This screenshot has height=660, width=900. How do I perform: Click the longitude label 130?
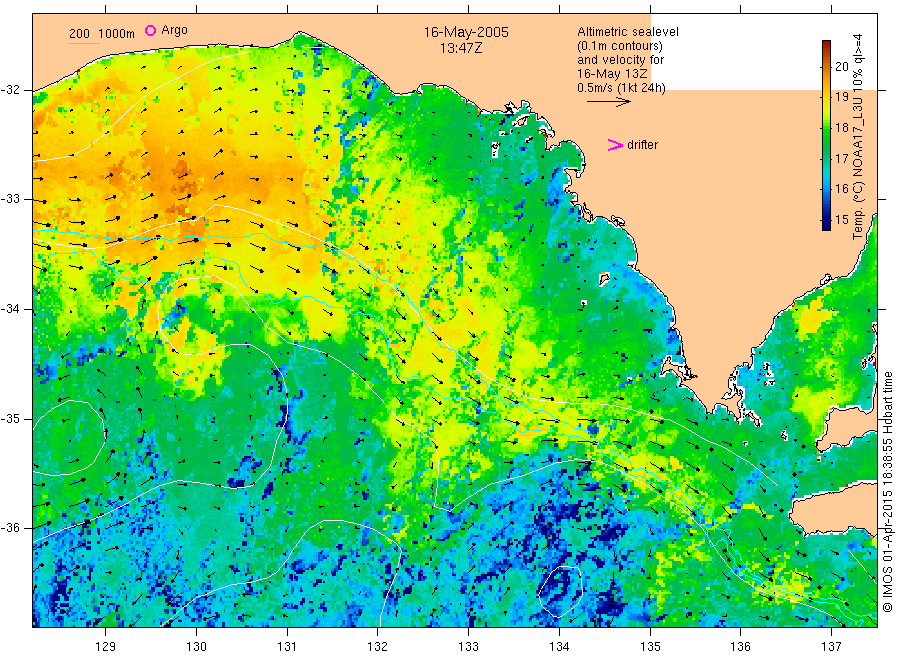196,647
